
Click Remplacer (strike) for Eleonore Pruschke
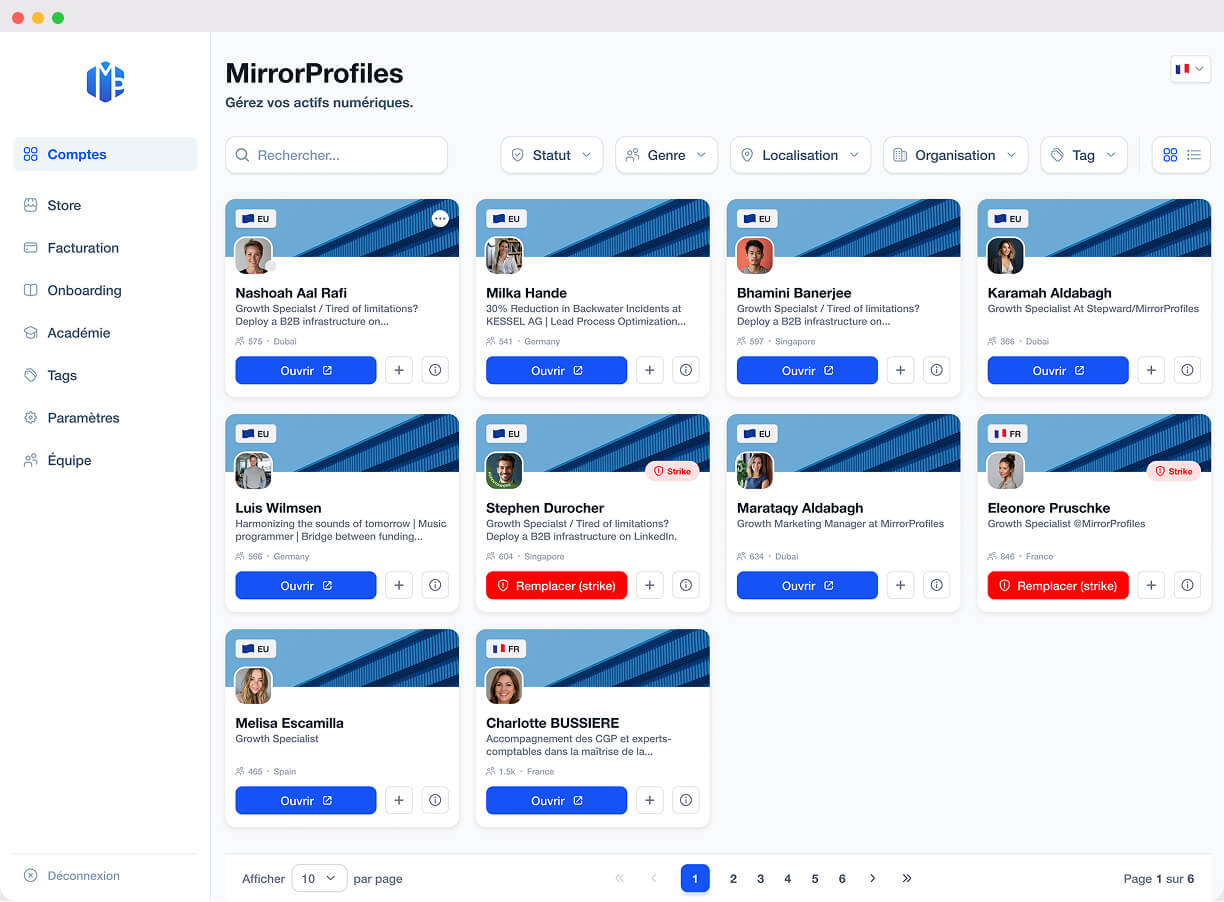1058,585
